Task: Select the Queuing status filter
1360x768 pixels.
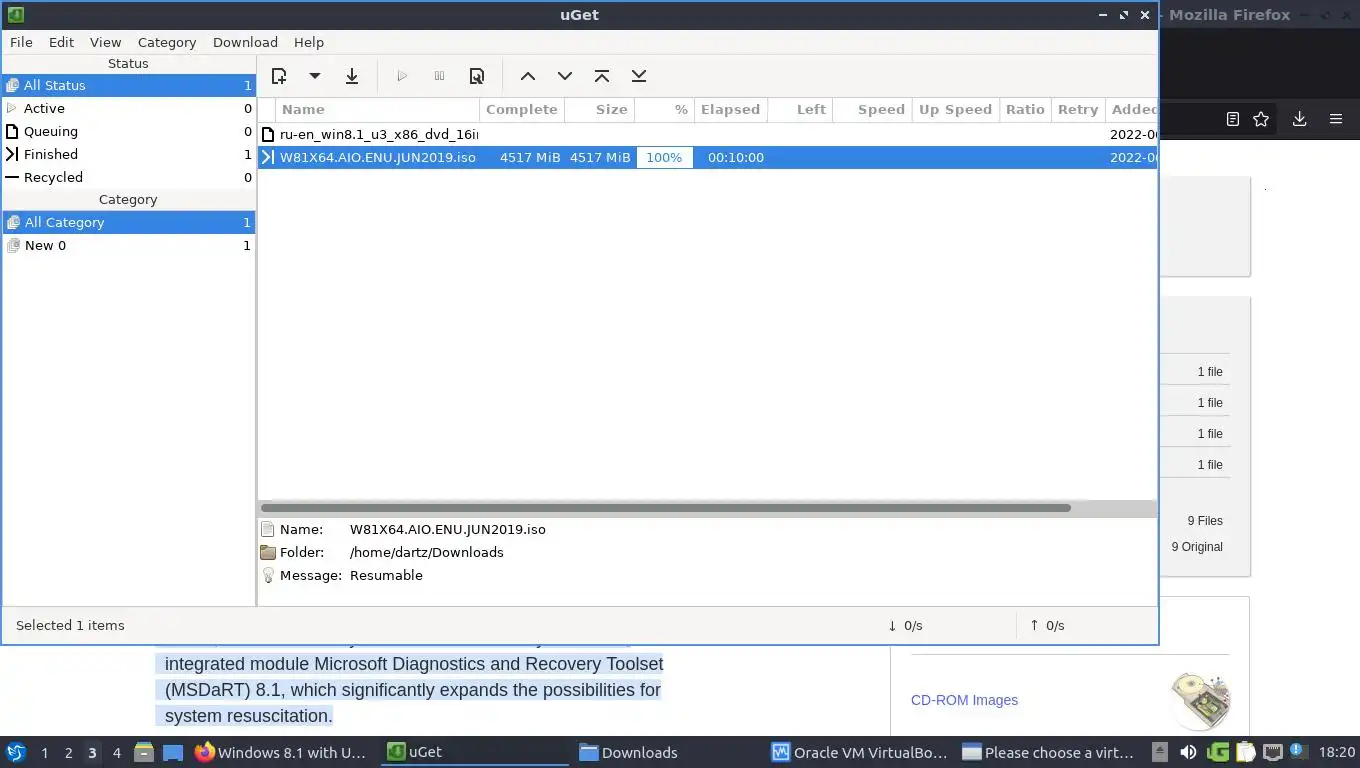Action: pos(128,131)
